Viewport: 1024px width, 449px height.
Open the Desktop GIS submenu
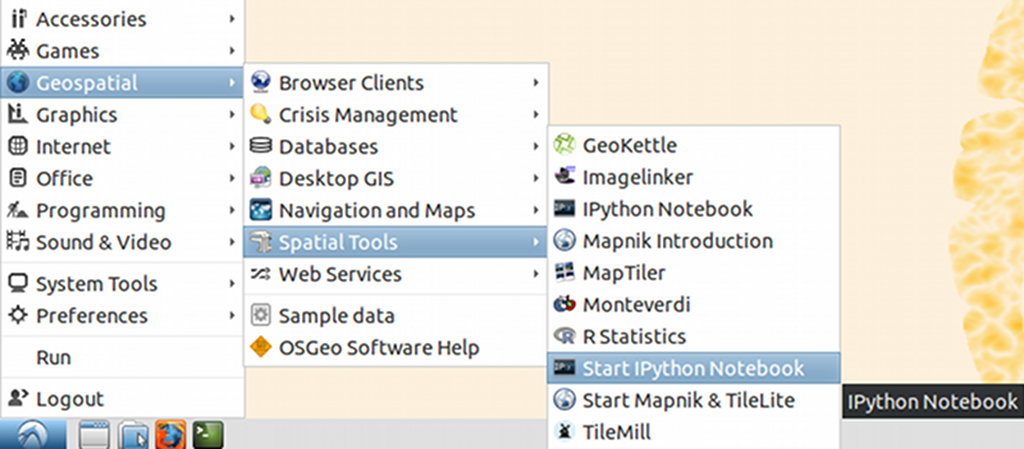336,179
